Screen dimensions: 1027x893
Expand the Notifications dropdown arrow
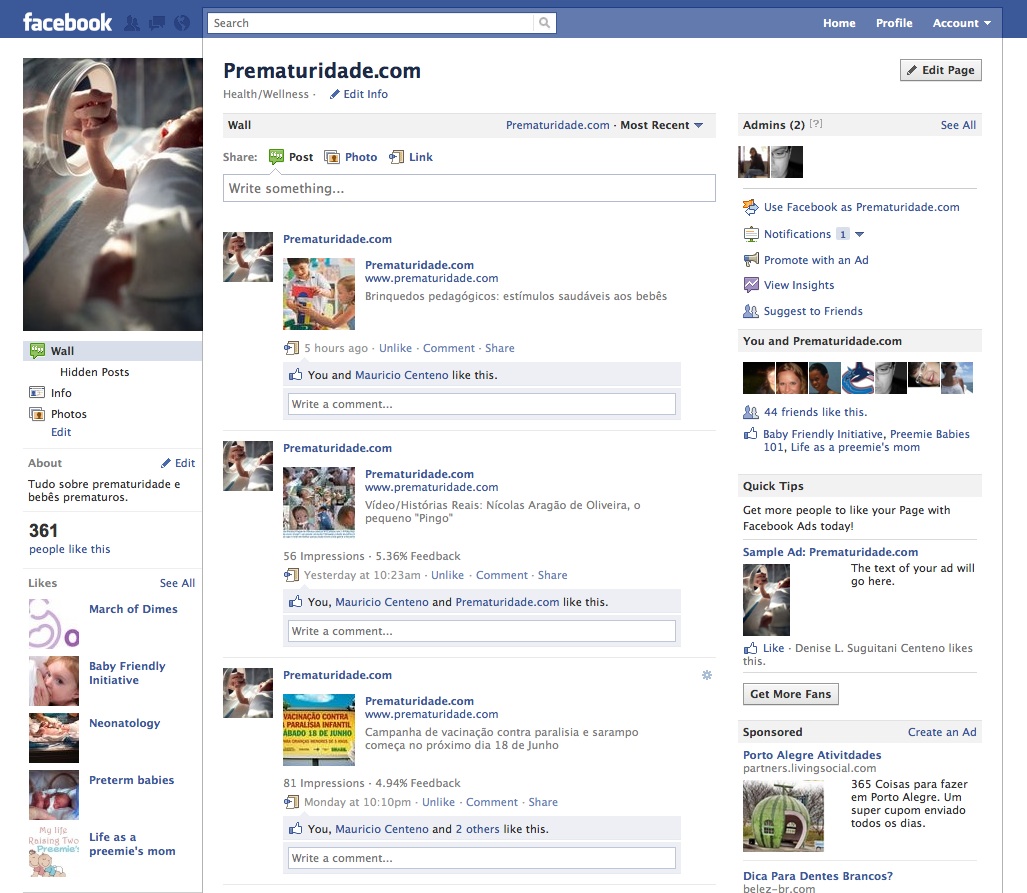point(859,234)
